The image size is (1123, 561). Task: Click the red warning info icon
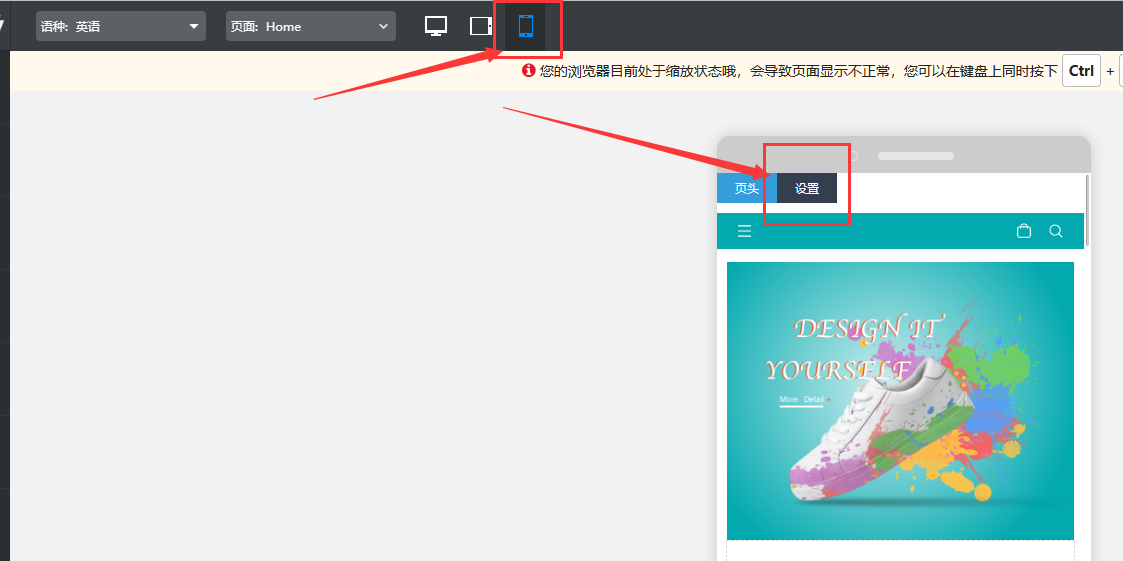pos(529,71)
